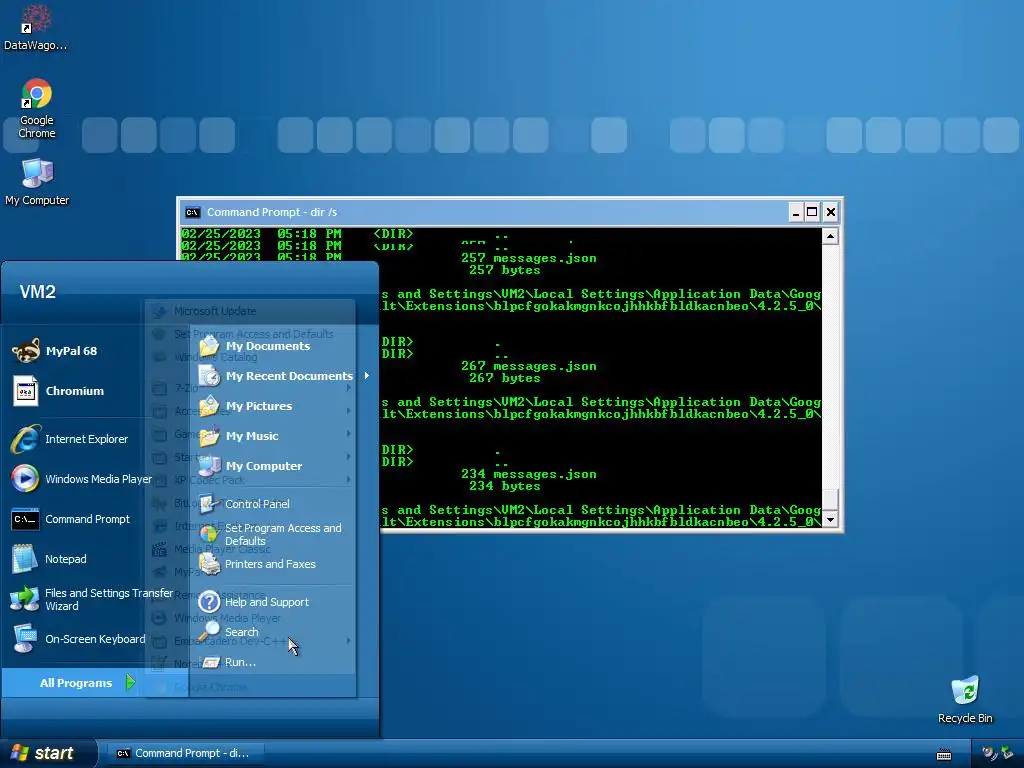Click the on-screen keyboard taskbar icon
The width and height of the screenshot is (1024, 768).
pyautogui.click(x=944, y=755)
